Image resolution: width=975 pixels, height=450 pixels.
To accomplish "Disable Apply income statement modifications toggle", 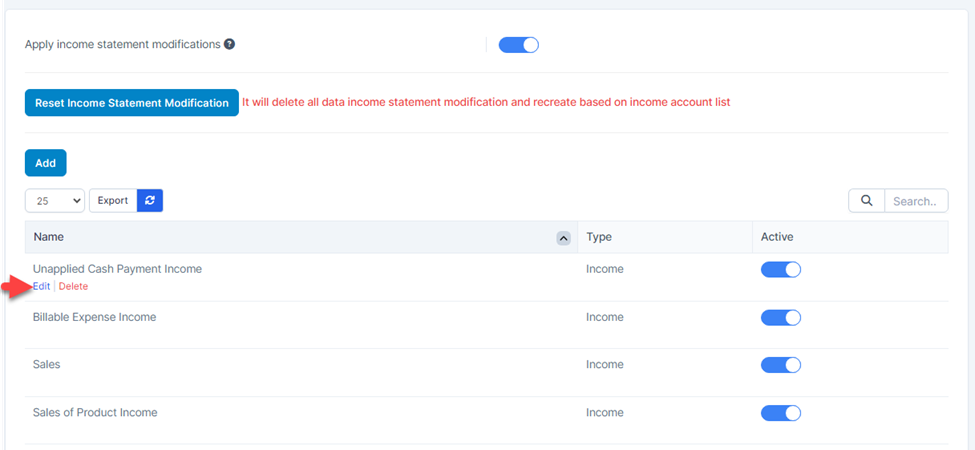I will pos(519,45).
